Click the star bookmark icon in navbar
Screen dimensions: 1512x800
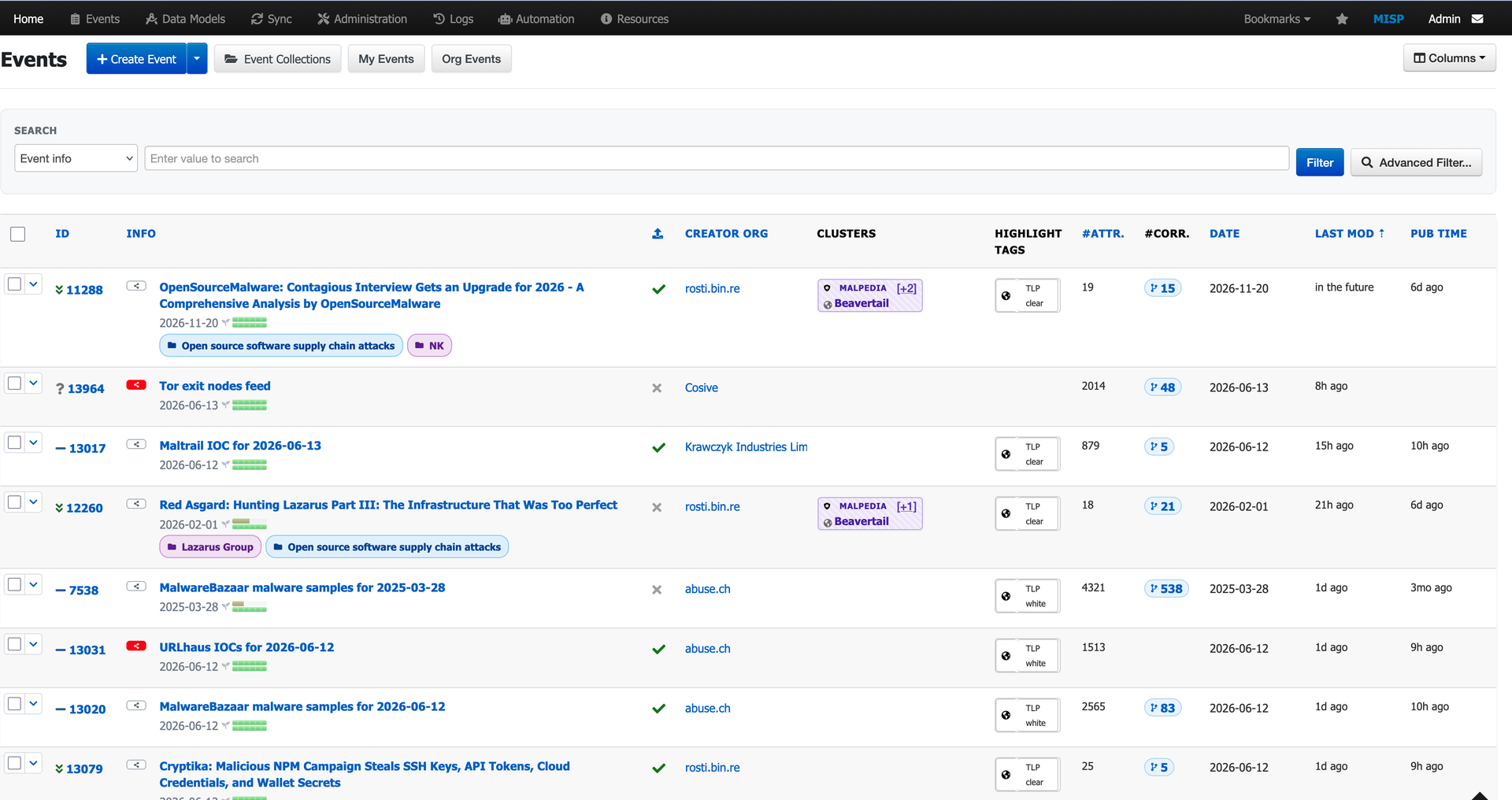1342,19
